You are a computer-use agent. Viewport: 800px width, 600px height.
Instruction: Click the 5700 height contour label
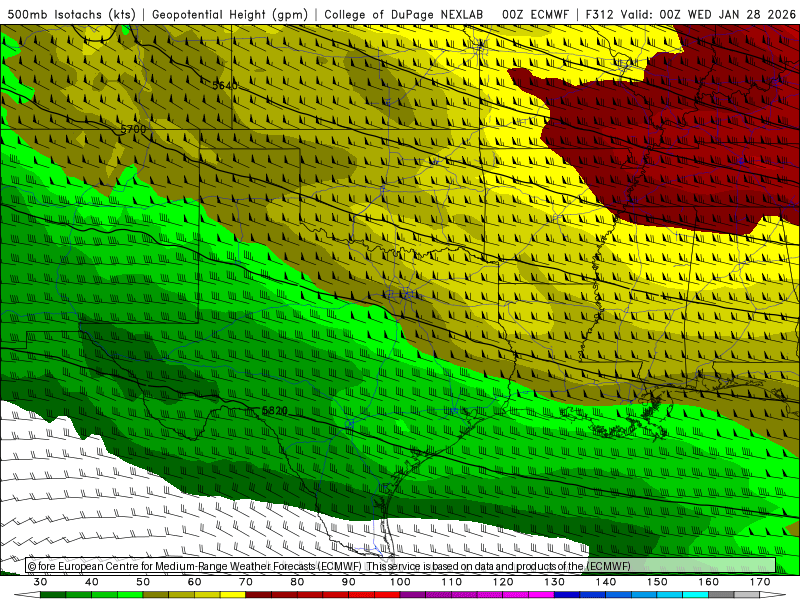[133, 130]
